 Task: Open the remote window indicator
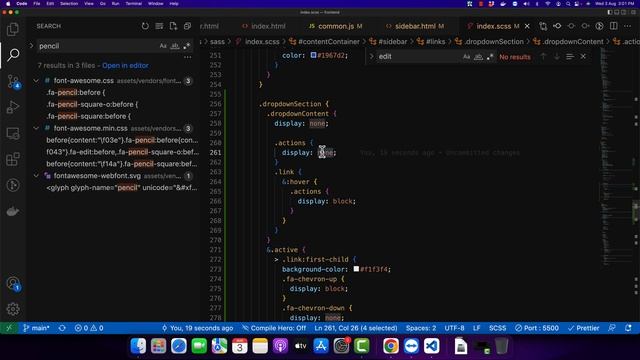tap(9, 328)
